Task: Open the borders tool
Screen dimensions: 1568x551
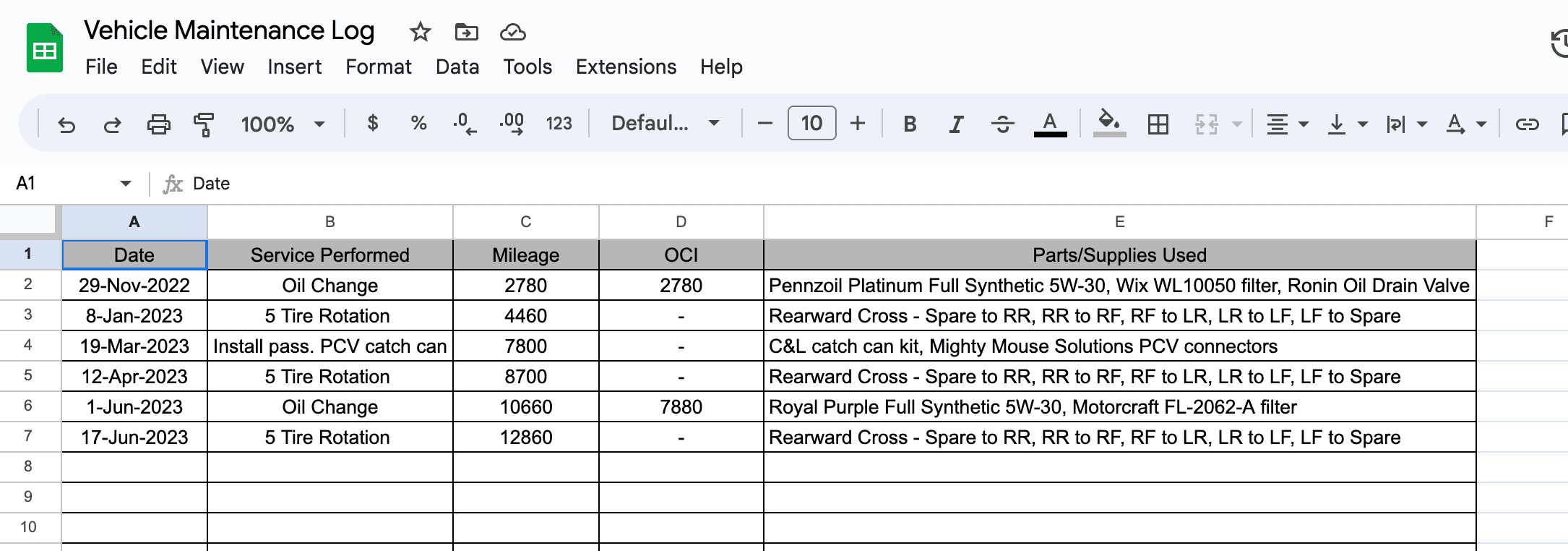Action: 1158,124
